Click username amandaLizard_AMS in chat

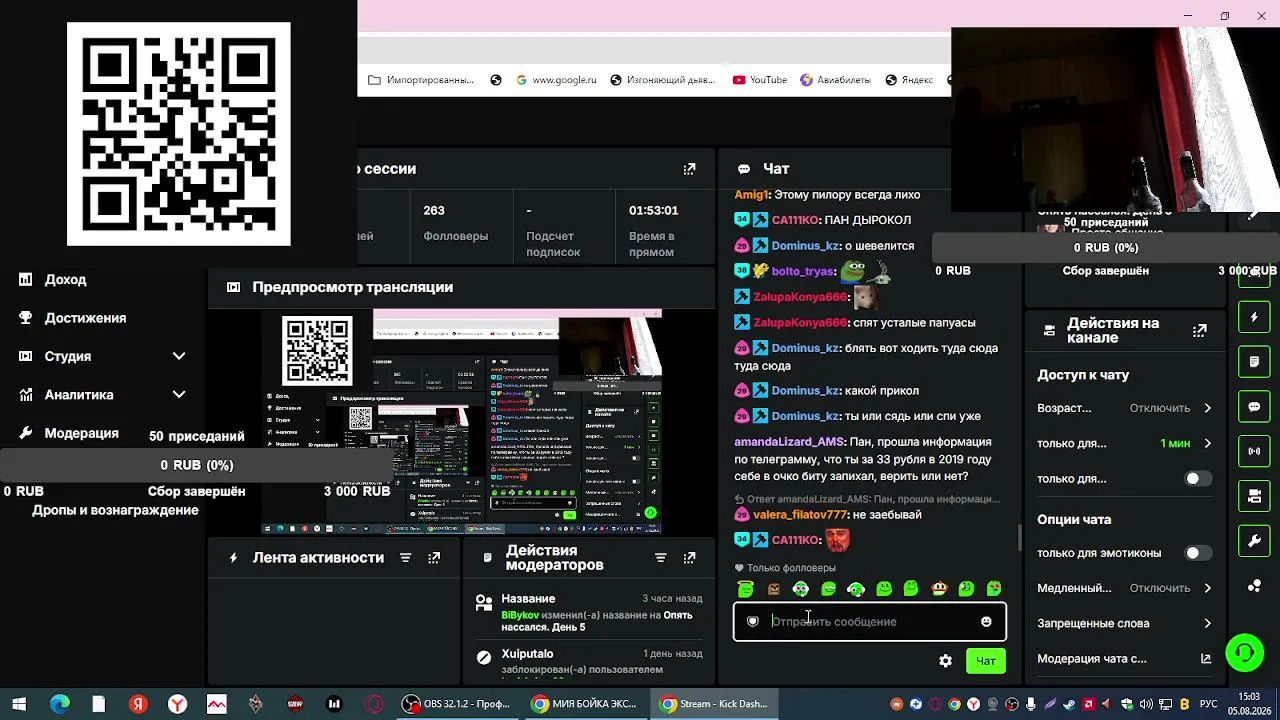[x=789, y=442]
